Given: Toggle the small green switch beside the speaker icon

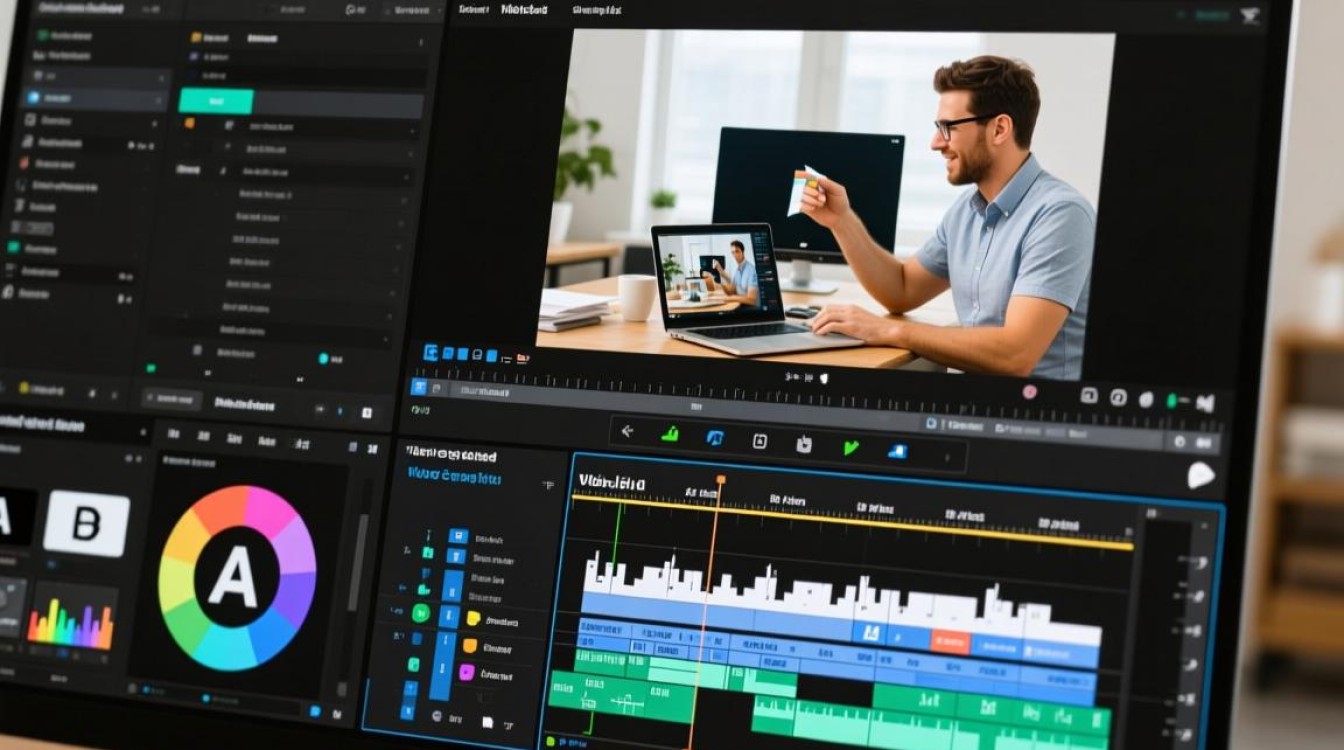Looking at the screenshot, I should (1172, 401).
